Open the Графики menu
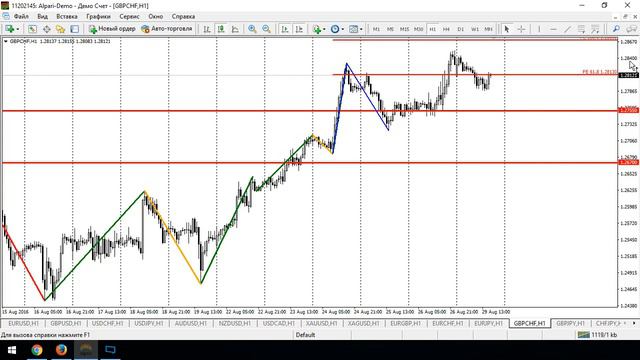The height and width of the screenshot is (360, 640). pos(98,16)
